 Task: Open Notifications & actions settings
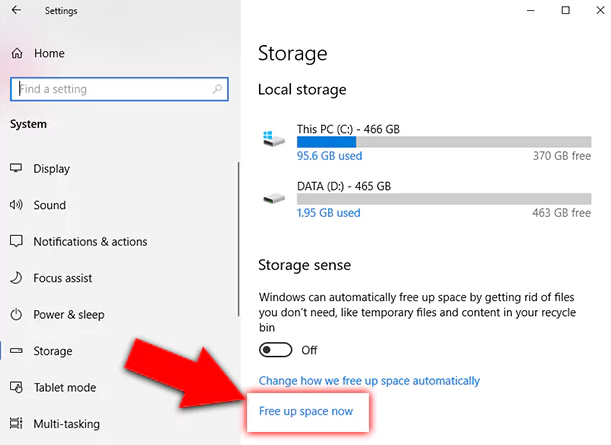90,242
